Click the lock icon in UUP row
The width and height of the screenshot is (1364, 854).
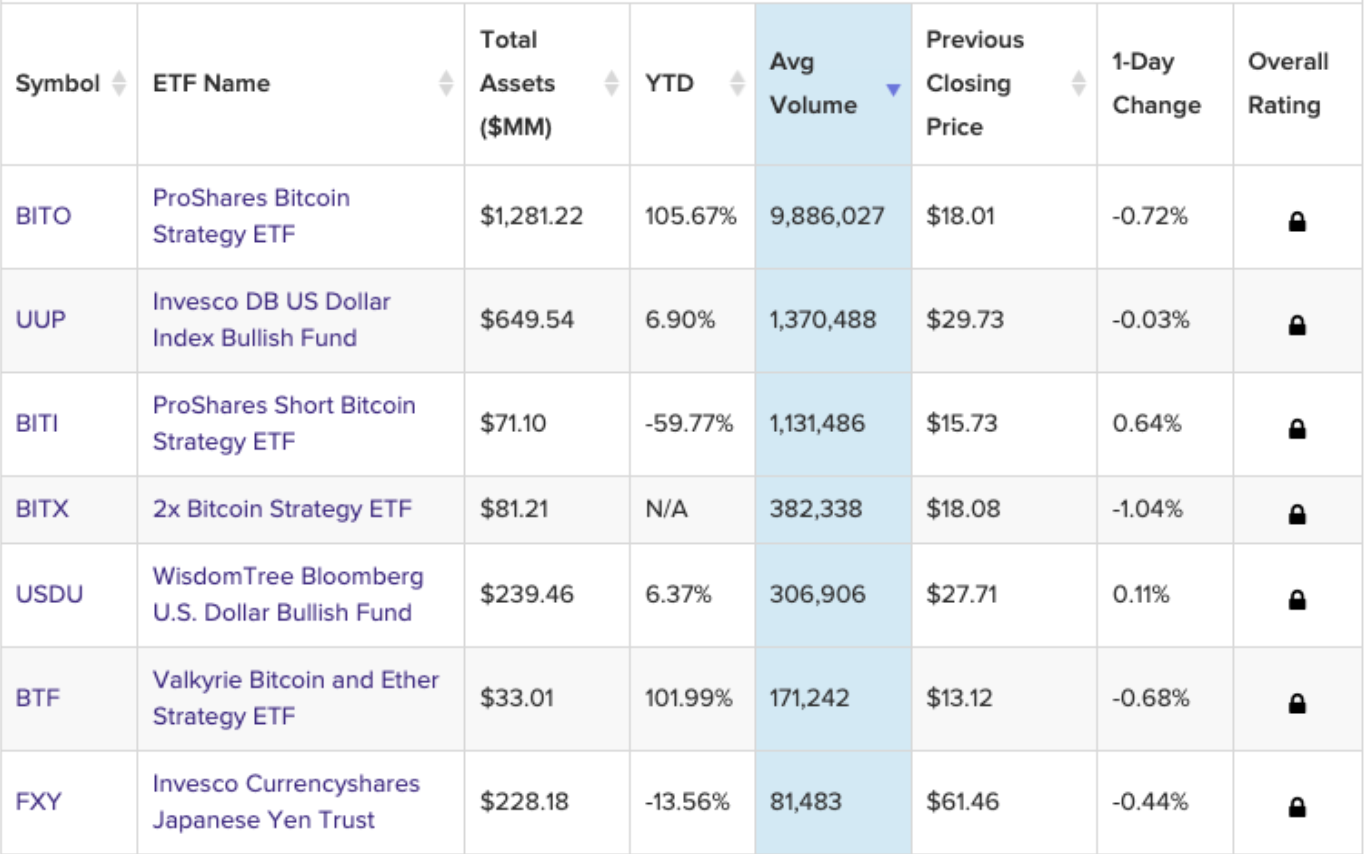1297,325
